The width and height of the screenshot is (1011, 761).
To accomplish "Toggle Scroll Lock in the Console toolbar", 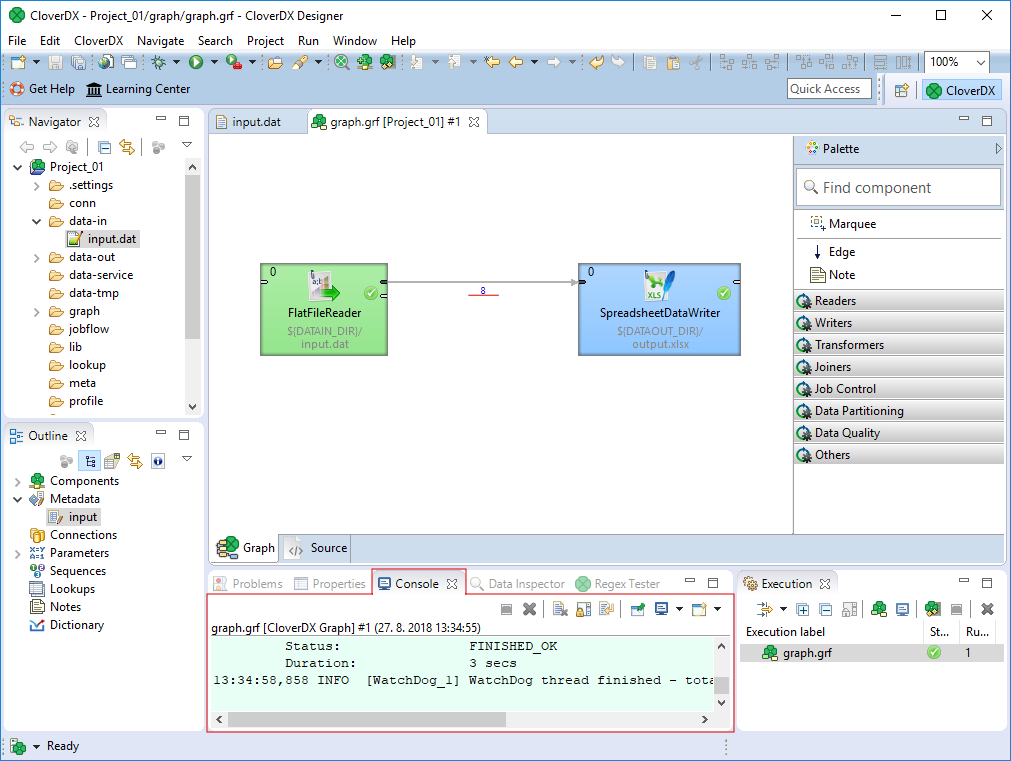I will point(583,609).
